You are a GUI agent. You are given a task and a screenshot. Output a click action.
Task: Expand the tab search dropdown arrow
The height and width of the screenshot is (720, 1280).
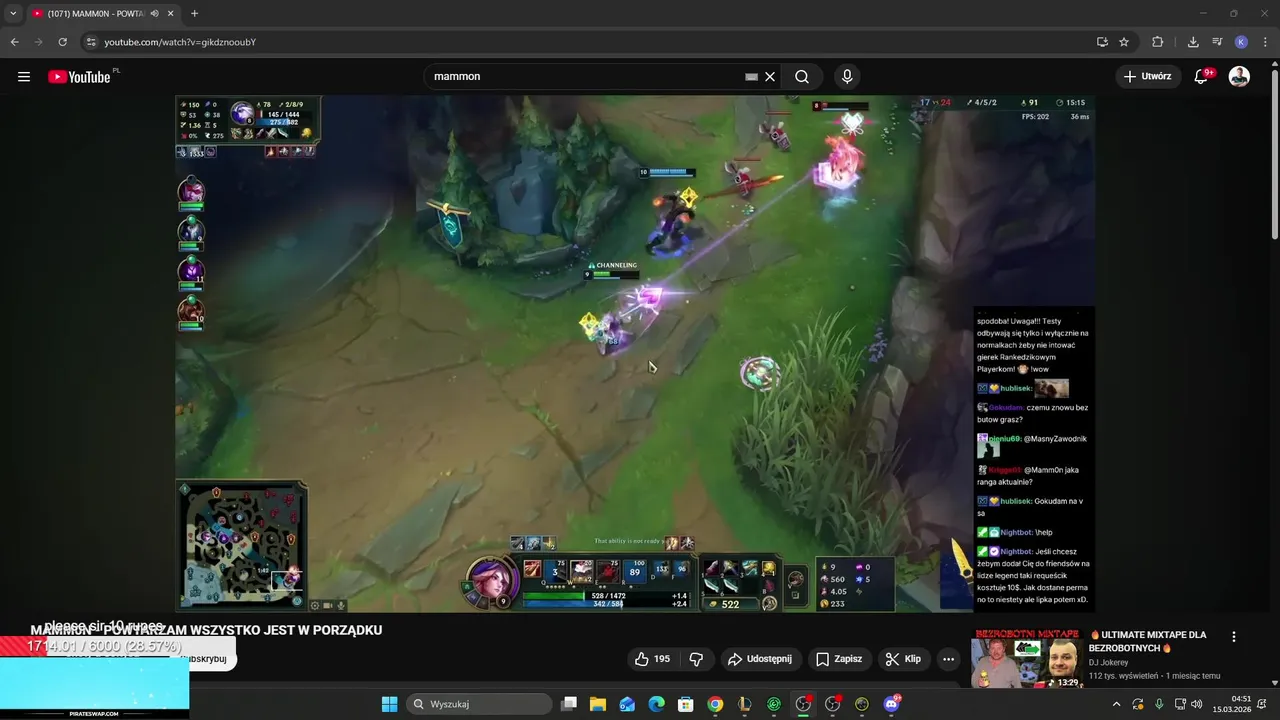point(13,14)
